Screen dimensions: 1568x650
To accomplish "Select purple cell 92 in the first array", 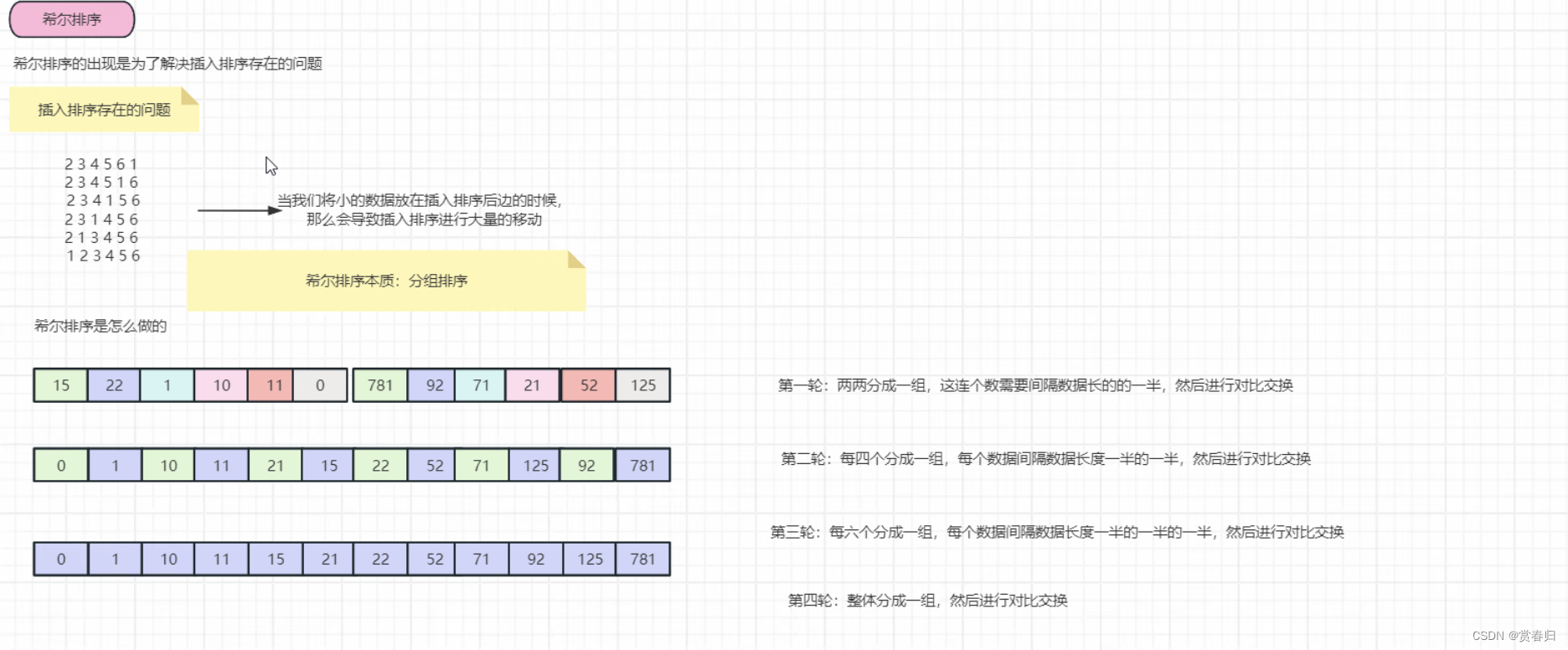I will (x=432, y=385).
